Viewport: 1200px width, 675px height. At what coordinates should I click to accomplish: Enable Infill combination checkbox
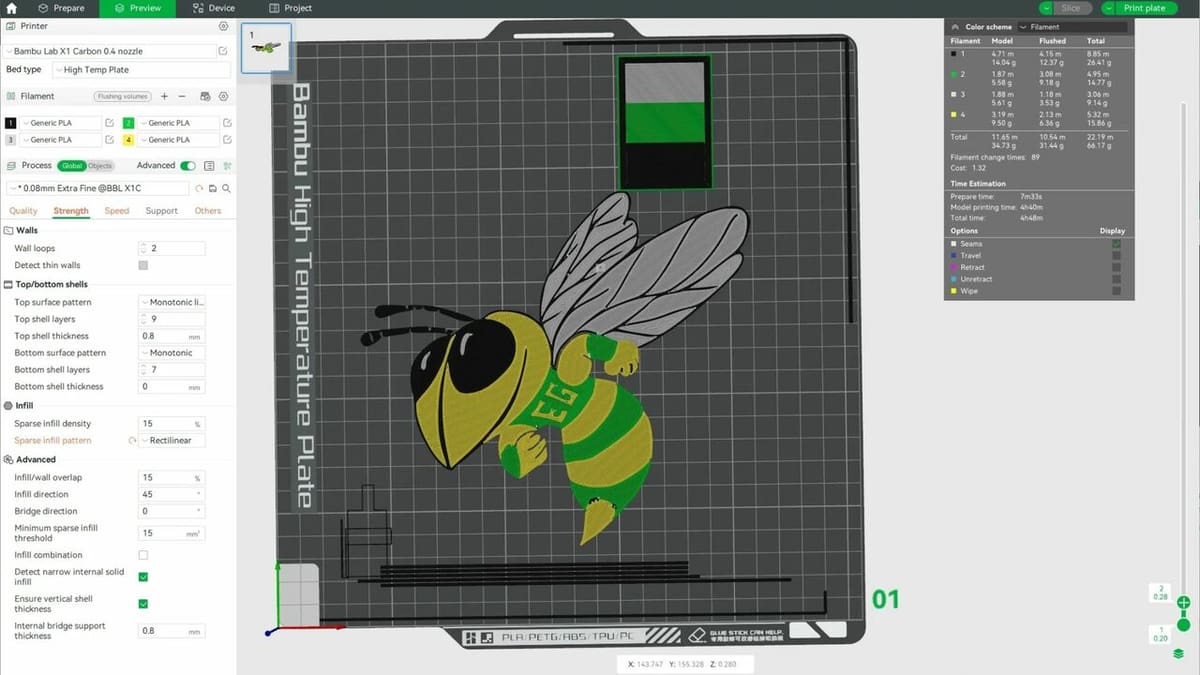click(x=143, y=555)
